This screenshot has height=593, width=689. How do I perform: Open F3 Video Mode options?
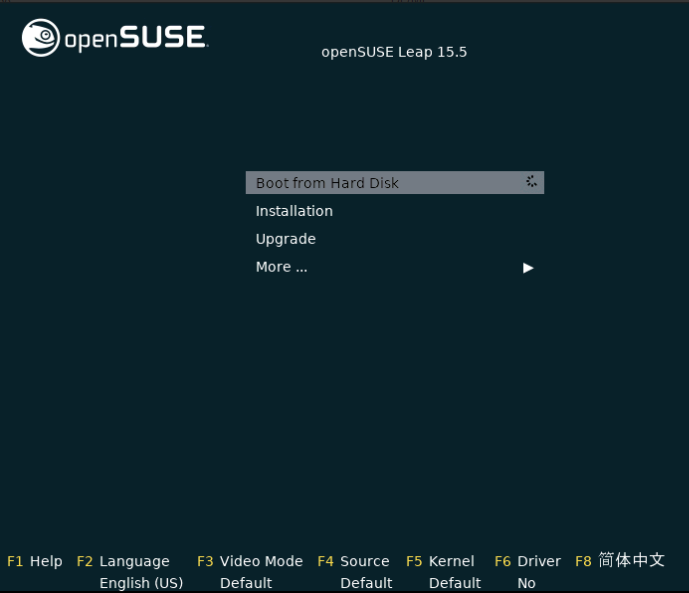point(250,561)
